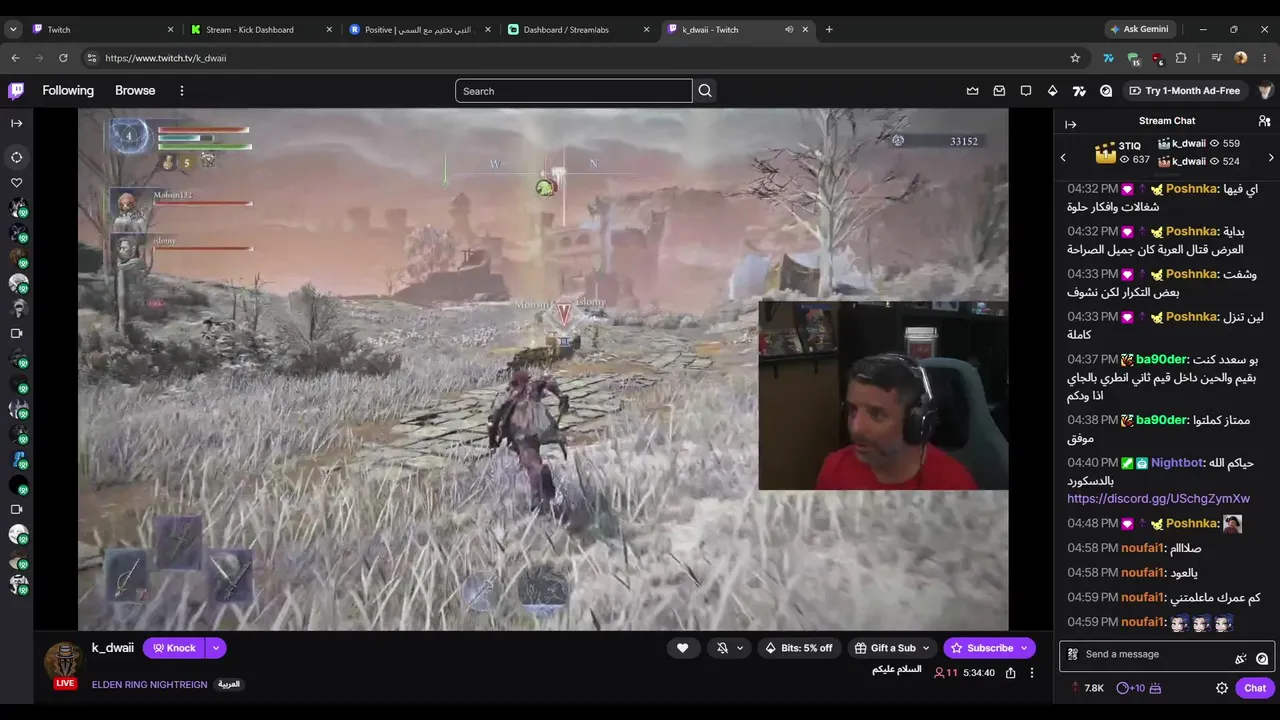Click the purple Subscribe button
The height and width of the screenshot is (720, 1280).
(989, 648)
